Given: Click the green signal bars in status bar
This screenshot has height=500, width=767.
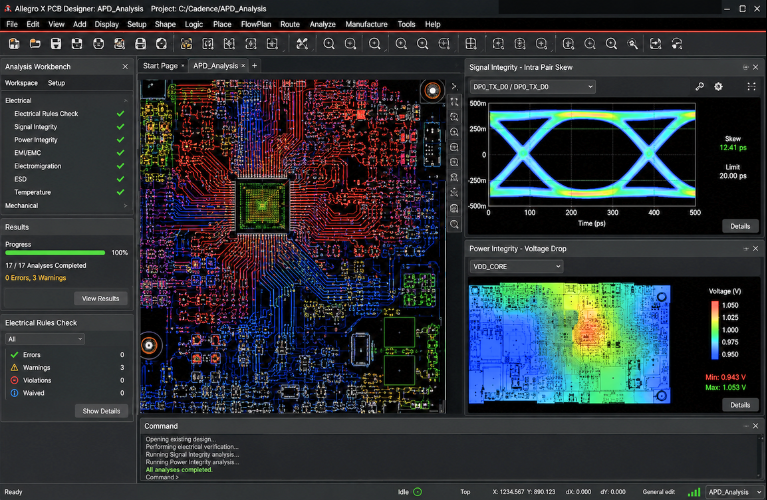Looking at the screenshot, I should click(x=694, y=492).
